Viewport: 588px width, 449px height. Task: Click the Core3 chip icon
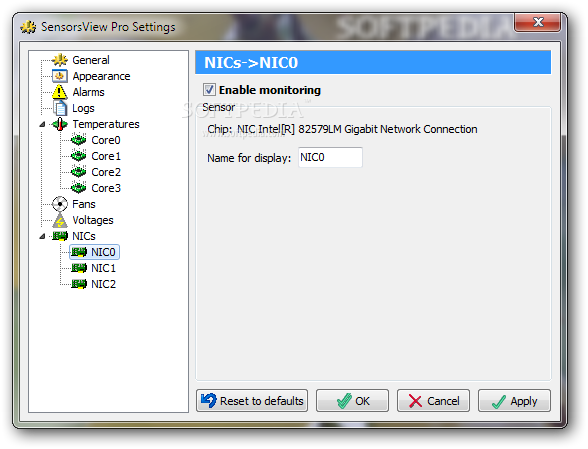[x=79, y=188]
